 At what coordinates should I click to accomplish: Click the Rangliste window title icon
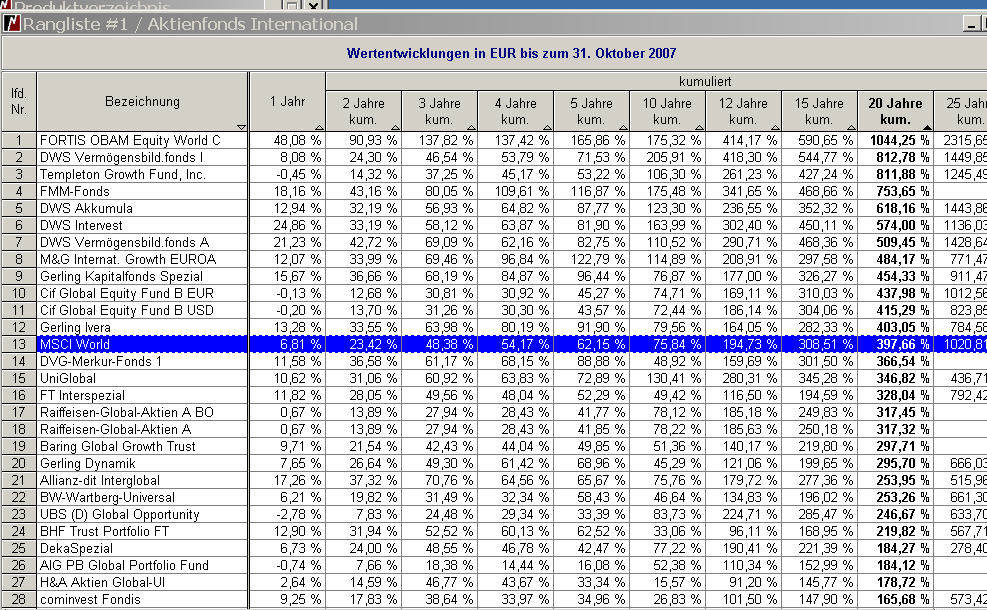coord(11,24)
